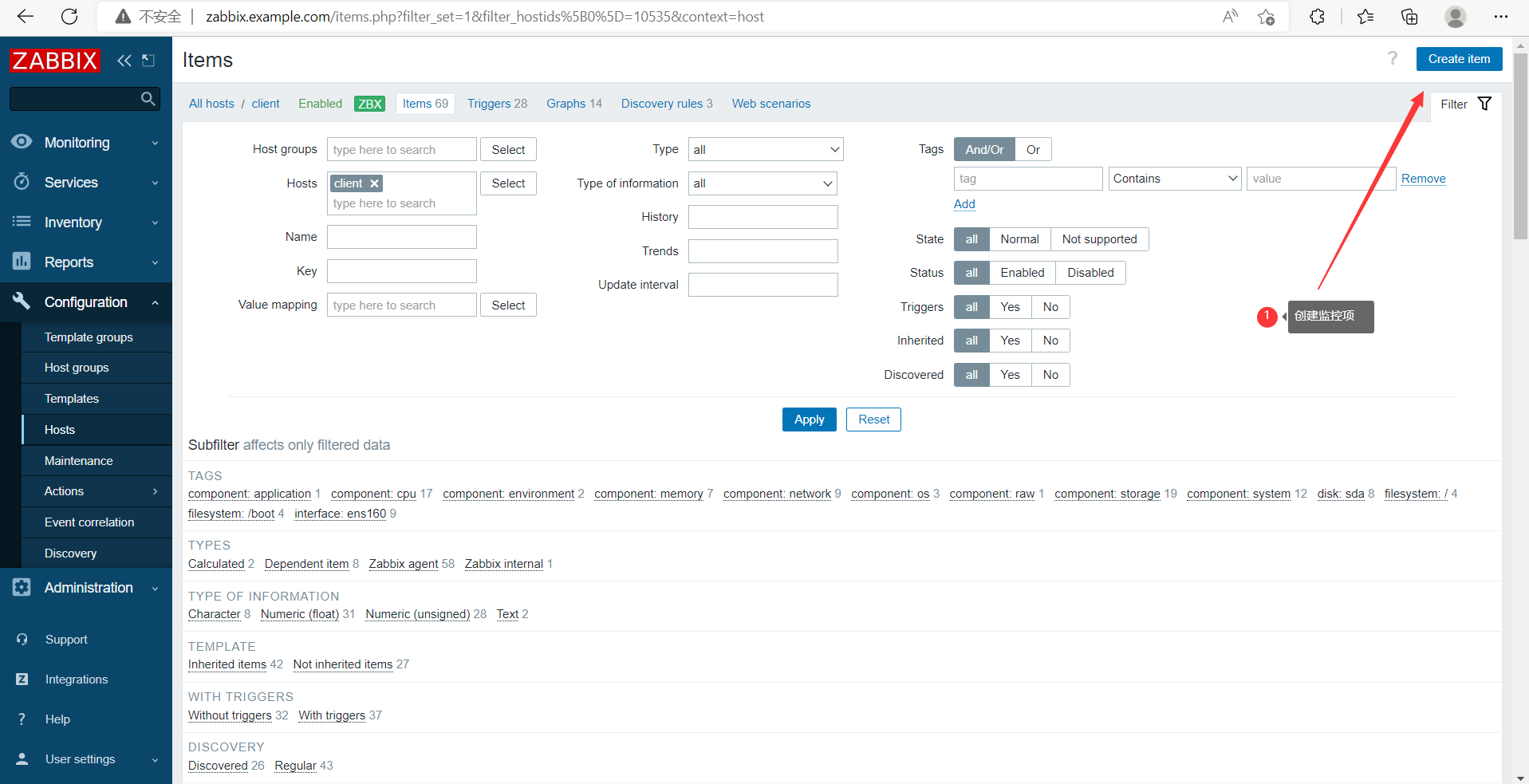Click the ZABBIX logo
Screen dimensions: 1529x784
pyautogui.click(x=54, y=61)
